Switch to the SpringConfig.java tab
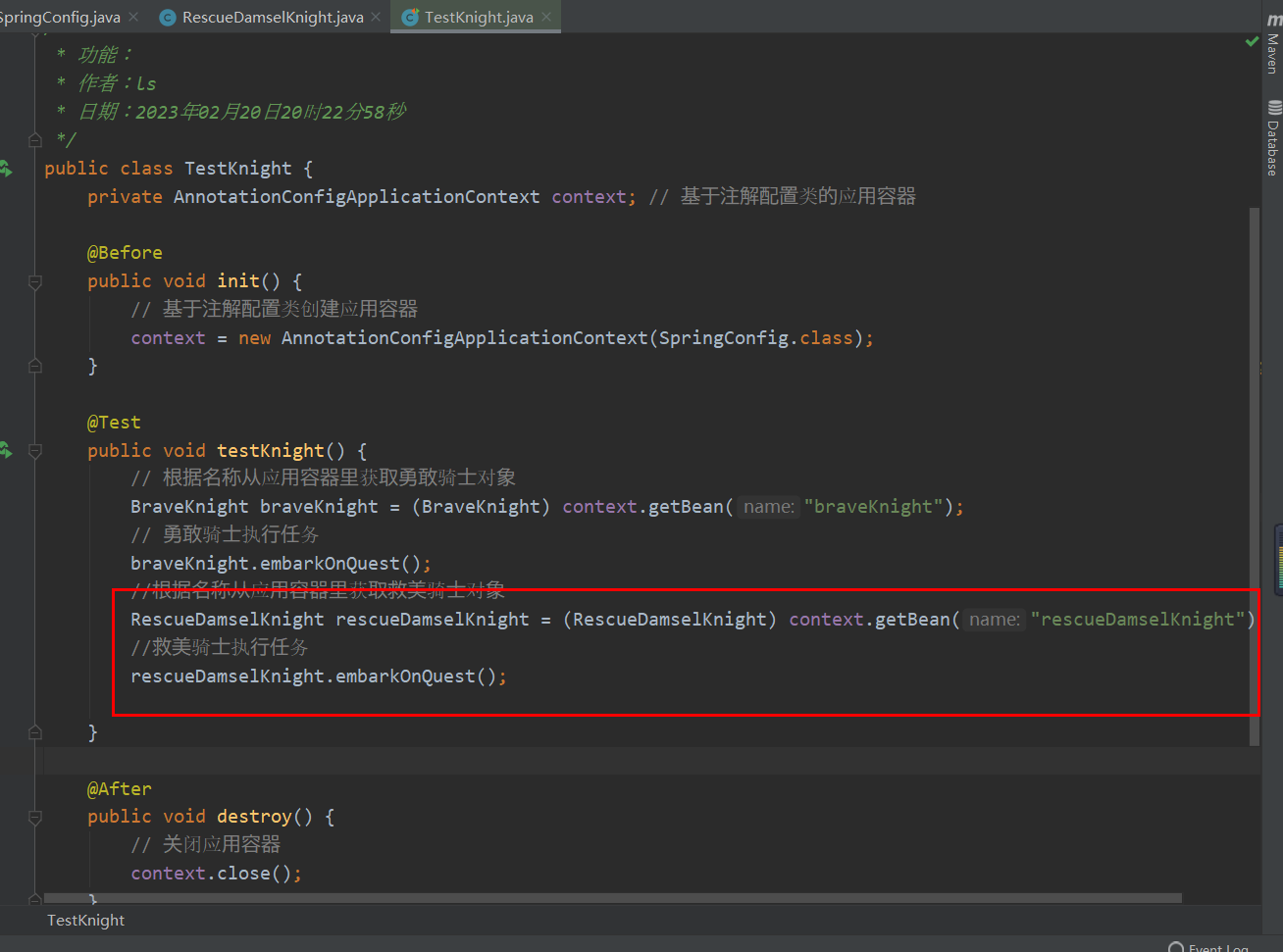Image resolution: width=1283 pixels, height=952 pixels. point(60,17)
